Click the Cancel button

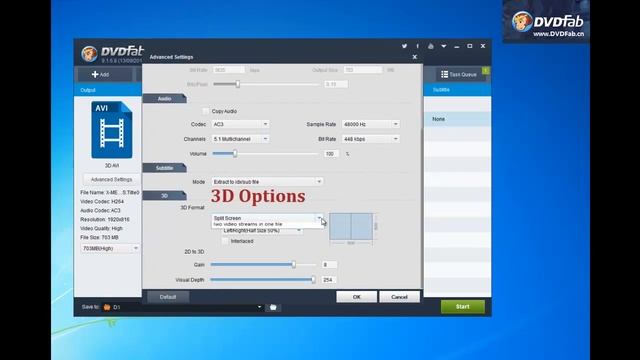tap(399, 297)
